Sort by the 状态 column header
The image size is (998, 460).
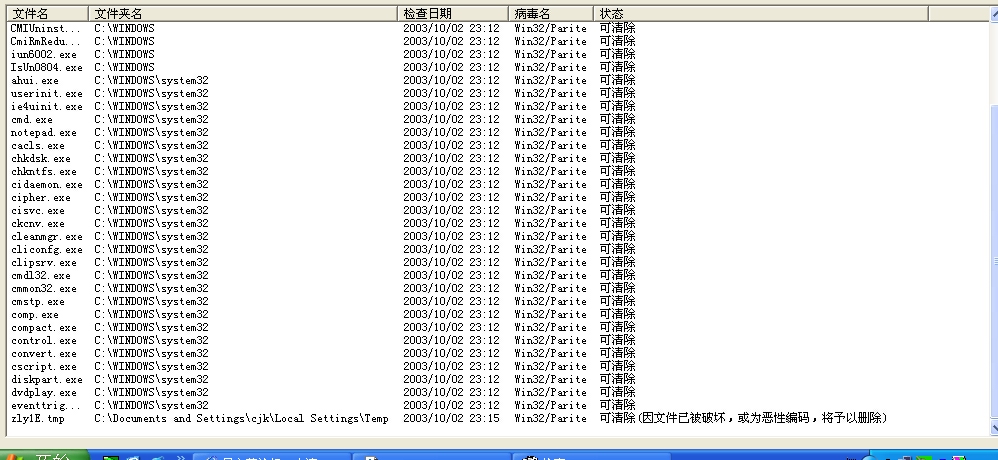[x=761, y=13]
